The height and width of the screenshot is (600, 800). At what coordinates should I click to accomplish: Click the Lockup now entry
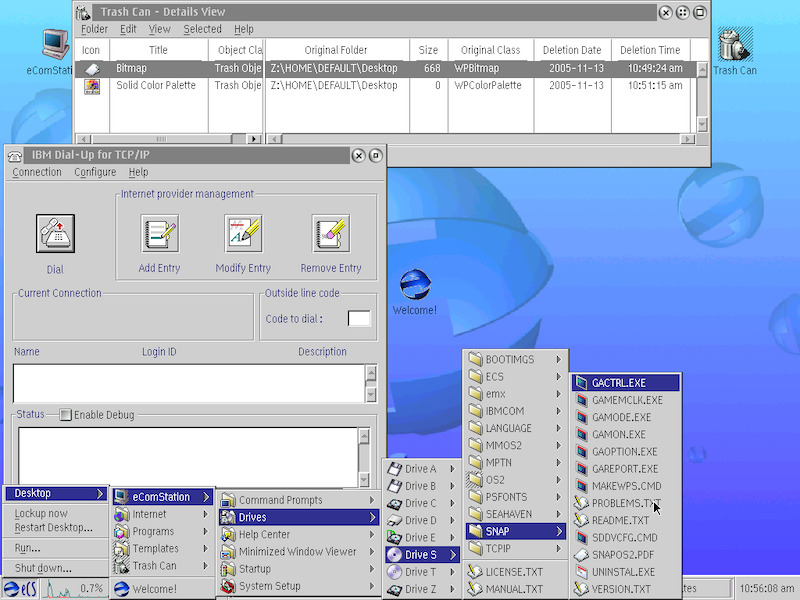41,513
